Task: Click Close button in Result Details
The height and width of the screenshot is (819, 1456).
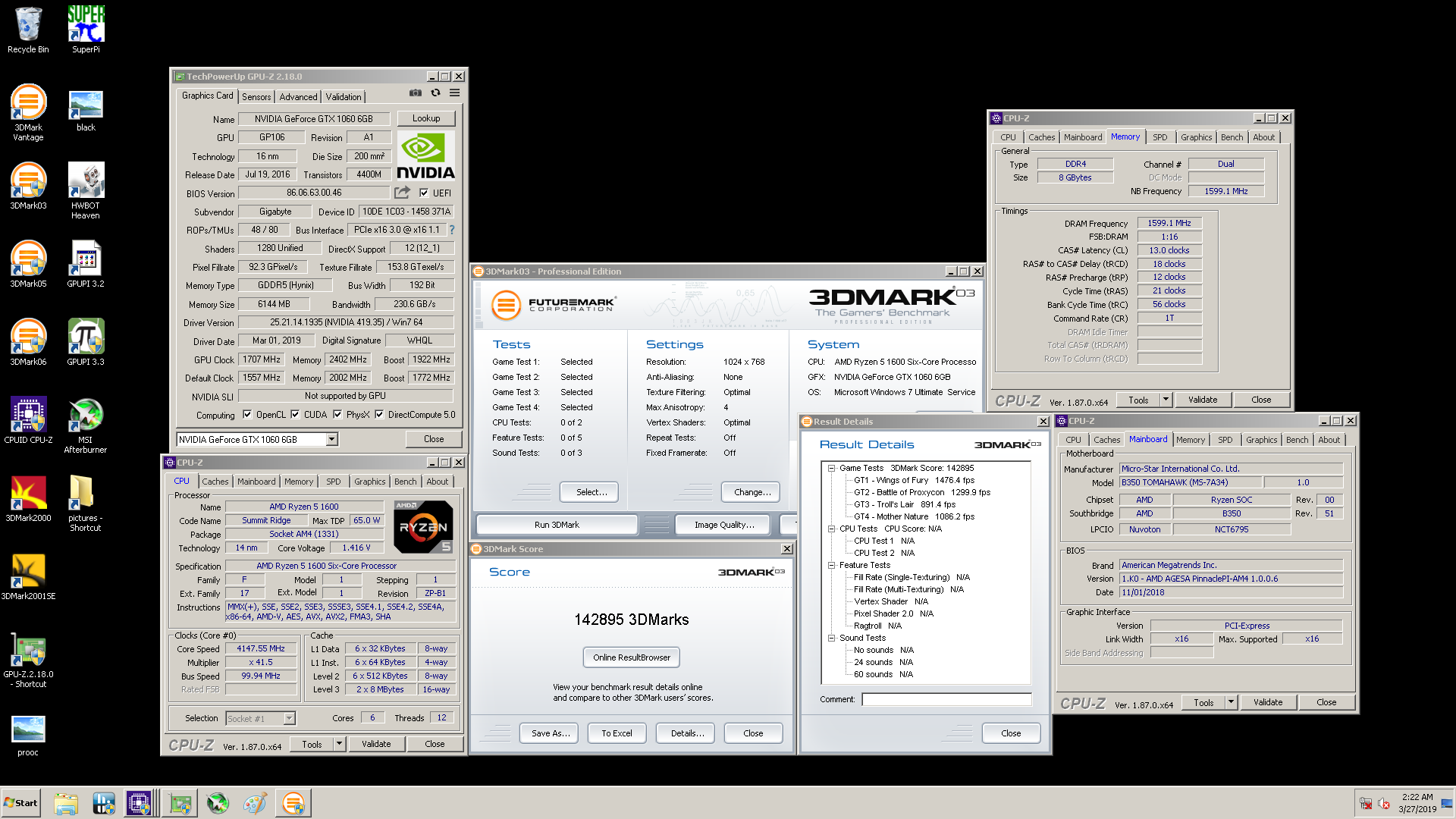Action: 1011,733
